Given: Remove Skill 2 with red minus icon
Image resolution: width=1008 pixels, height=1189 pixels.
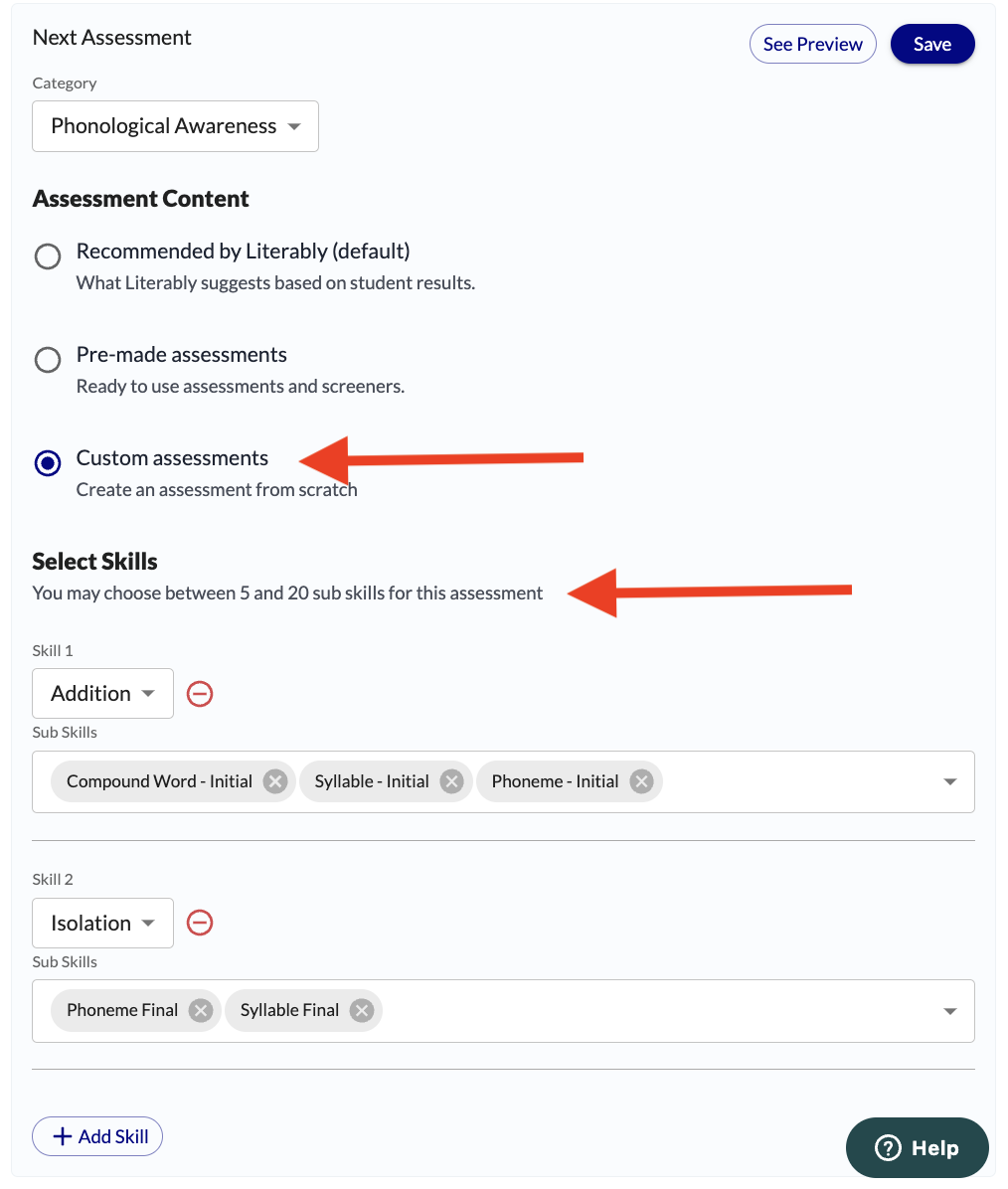Looking at the screenshot, I should (x=200, y=923).
